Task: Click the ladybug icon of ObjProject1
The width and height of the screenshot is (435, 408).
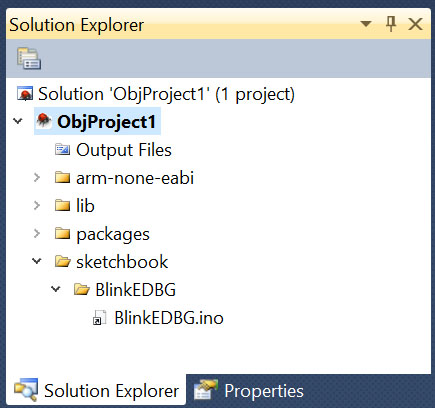Action: (44, 121)
